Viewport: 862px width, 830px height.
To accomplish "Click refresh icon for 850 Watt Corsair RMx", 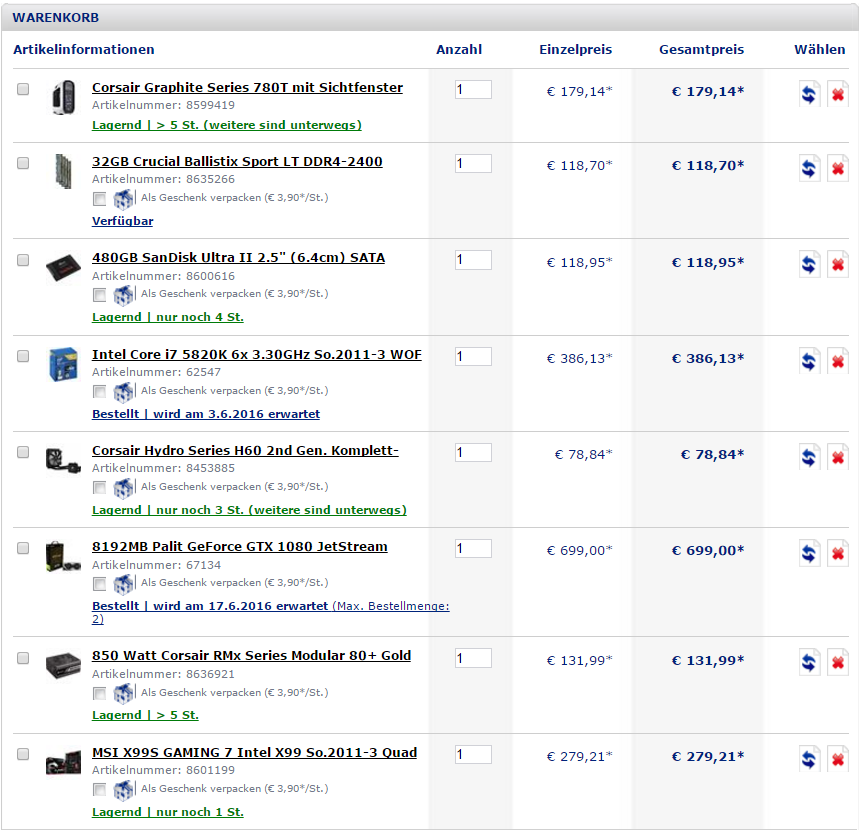I will click(x=809, y=662).
